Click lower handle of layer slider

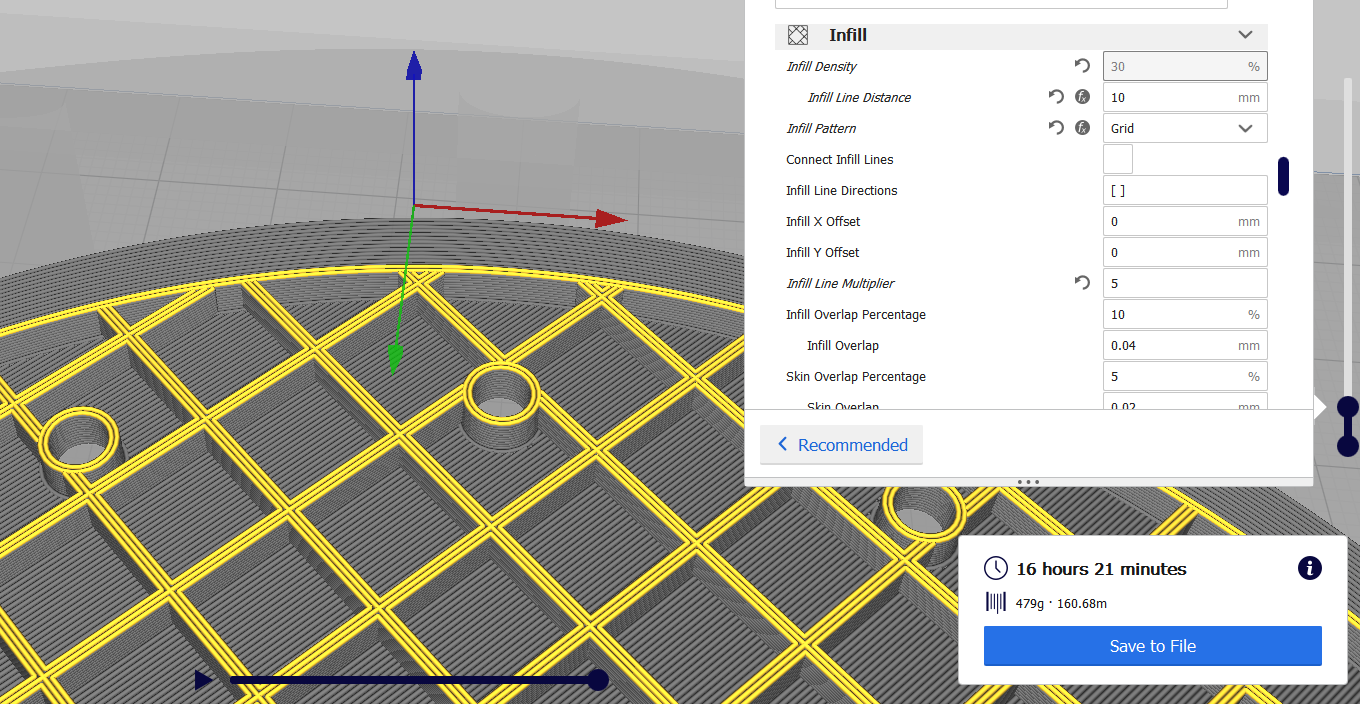coord(1348,446)
